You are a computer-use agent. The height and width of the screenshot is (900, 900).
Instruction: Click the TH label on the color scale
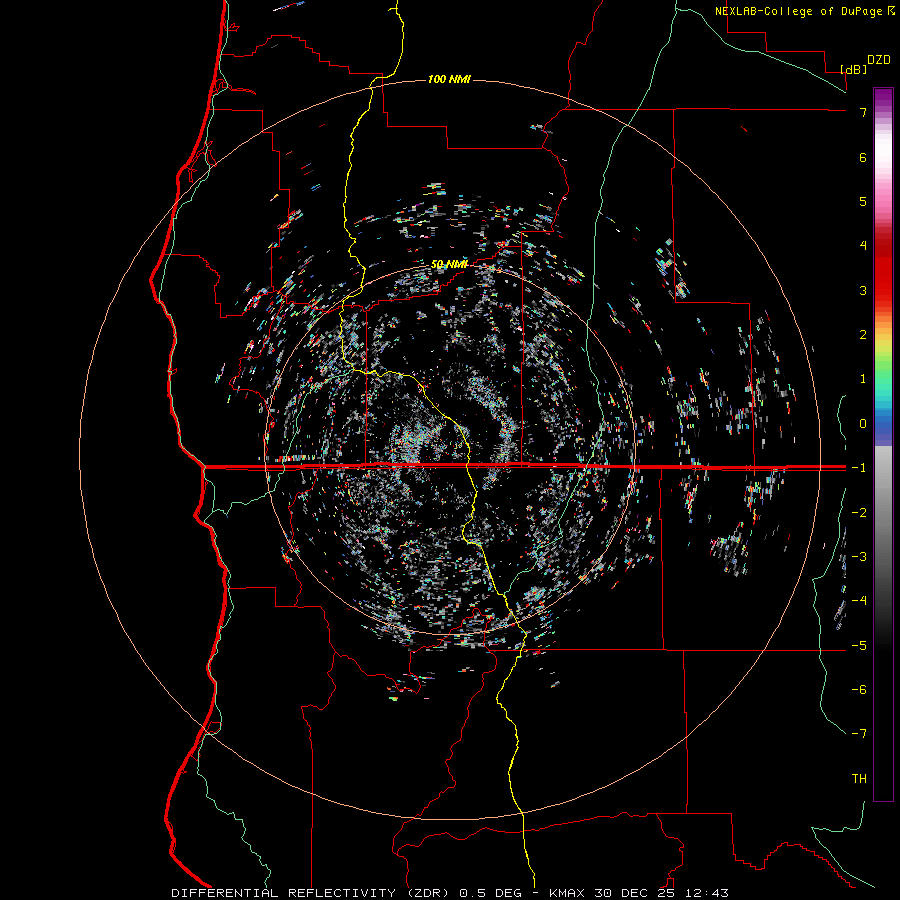859,779
